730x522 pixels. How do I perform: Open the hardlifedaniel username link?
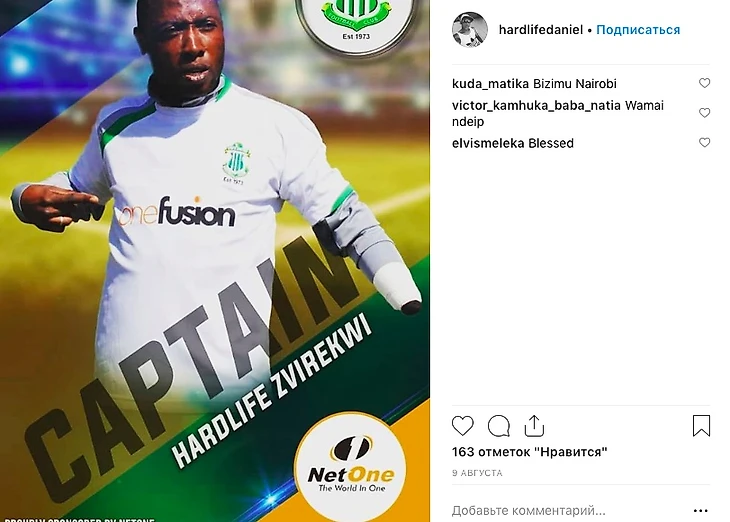coord(541,30)
